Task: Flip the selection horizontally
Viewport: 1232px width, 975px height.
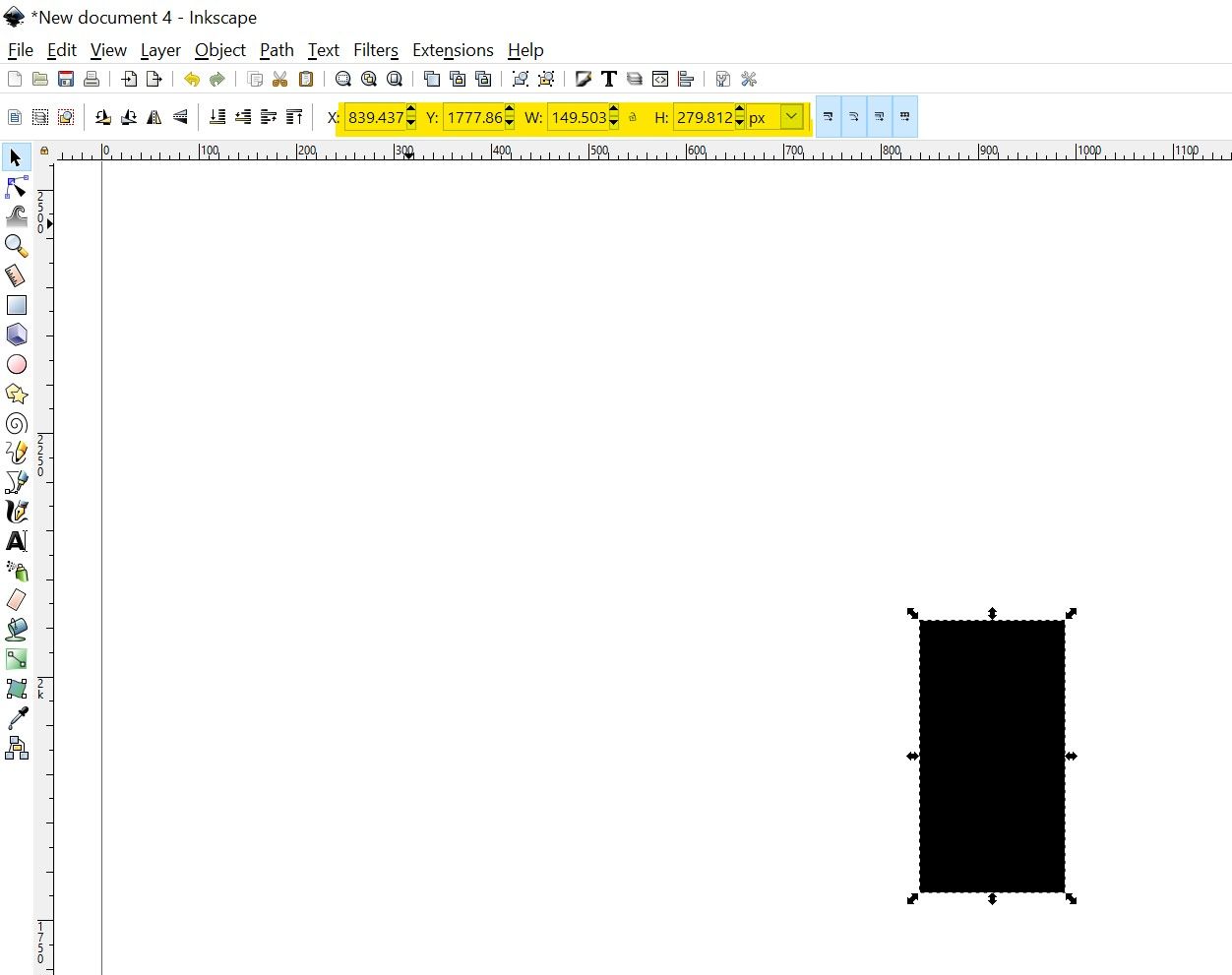Action: point(154,116)
